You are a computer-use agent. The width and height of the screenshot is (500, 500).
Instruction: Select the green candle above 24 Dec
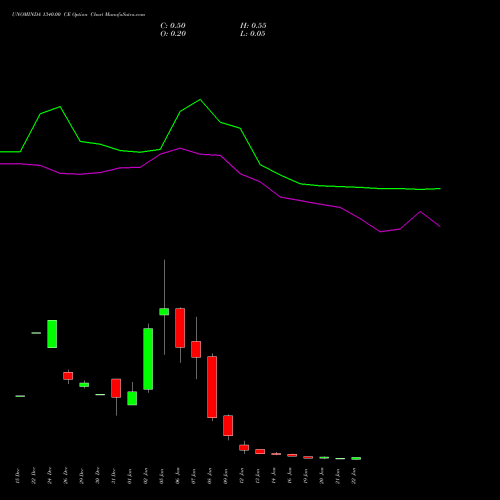coord(52,334)
